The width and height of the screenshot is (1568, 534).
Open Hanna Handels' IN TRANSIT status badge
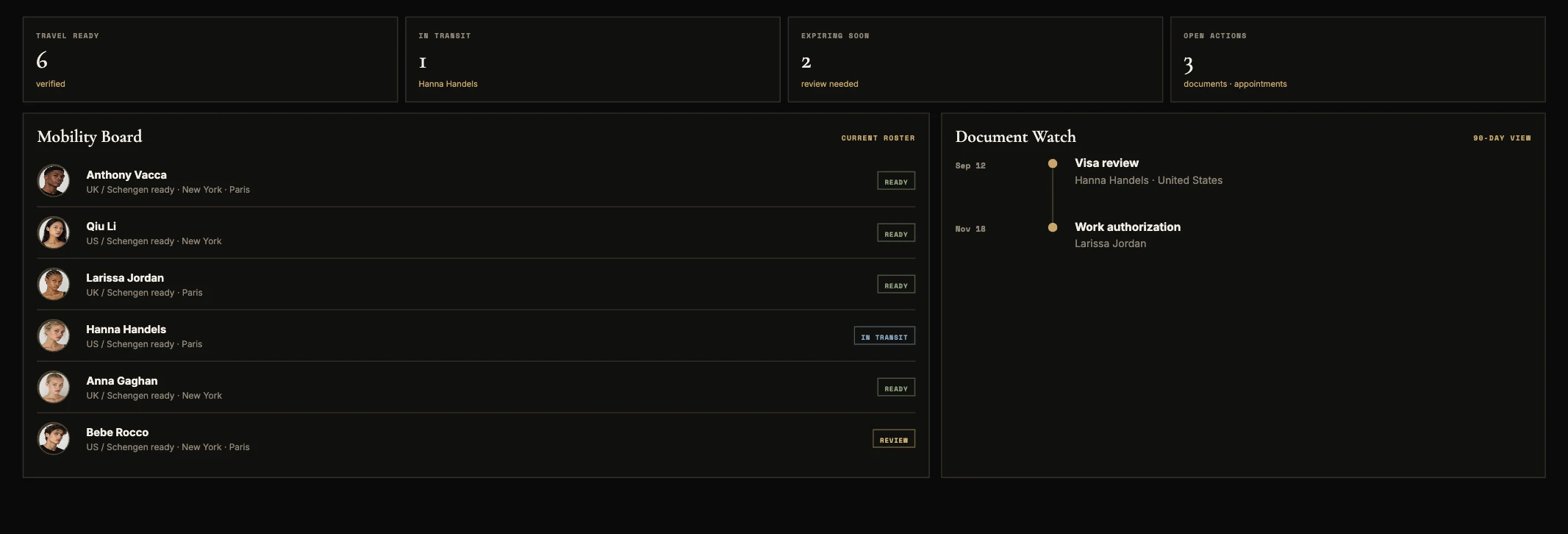point(884,336)
